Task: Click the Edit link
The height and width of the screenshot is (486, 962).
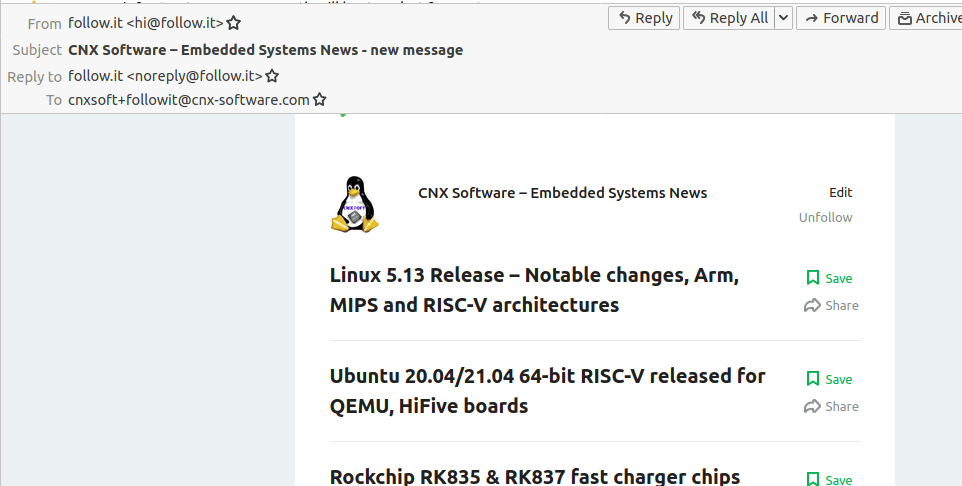Action: pos(841,193)
